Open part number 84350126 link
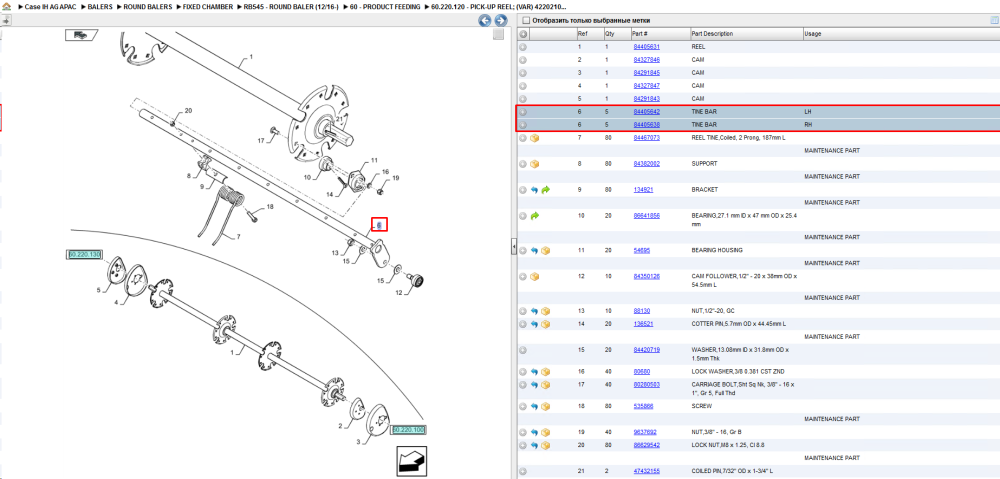The image size is (1000, 479). click(646, 277)
